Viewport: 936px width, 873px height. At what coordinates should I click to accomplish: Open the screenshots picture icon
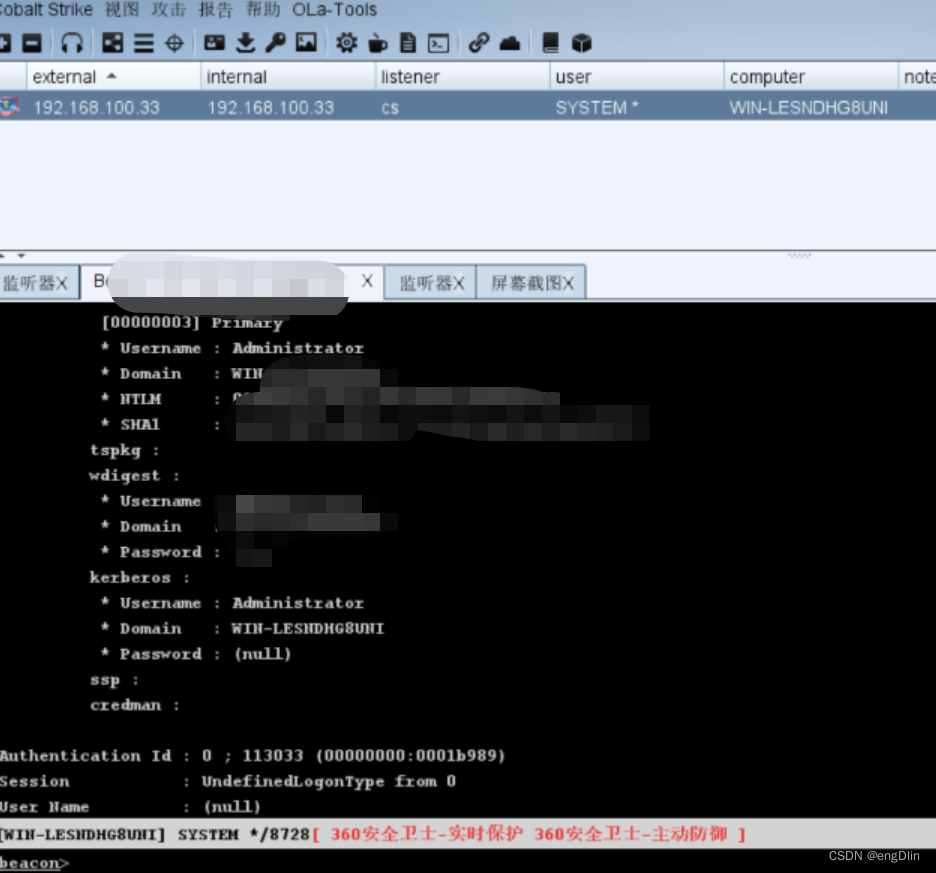(x=306, y=42)
